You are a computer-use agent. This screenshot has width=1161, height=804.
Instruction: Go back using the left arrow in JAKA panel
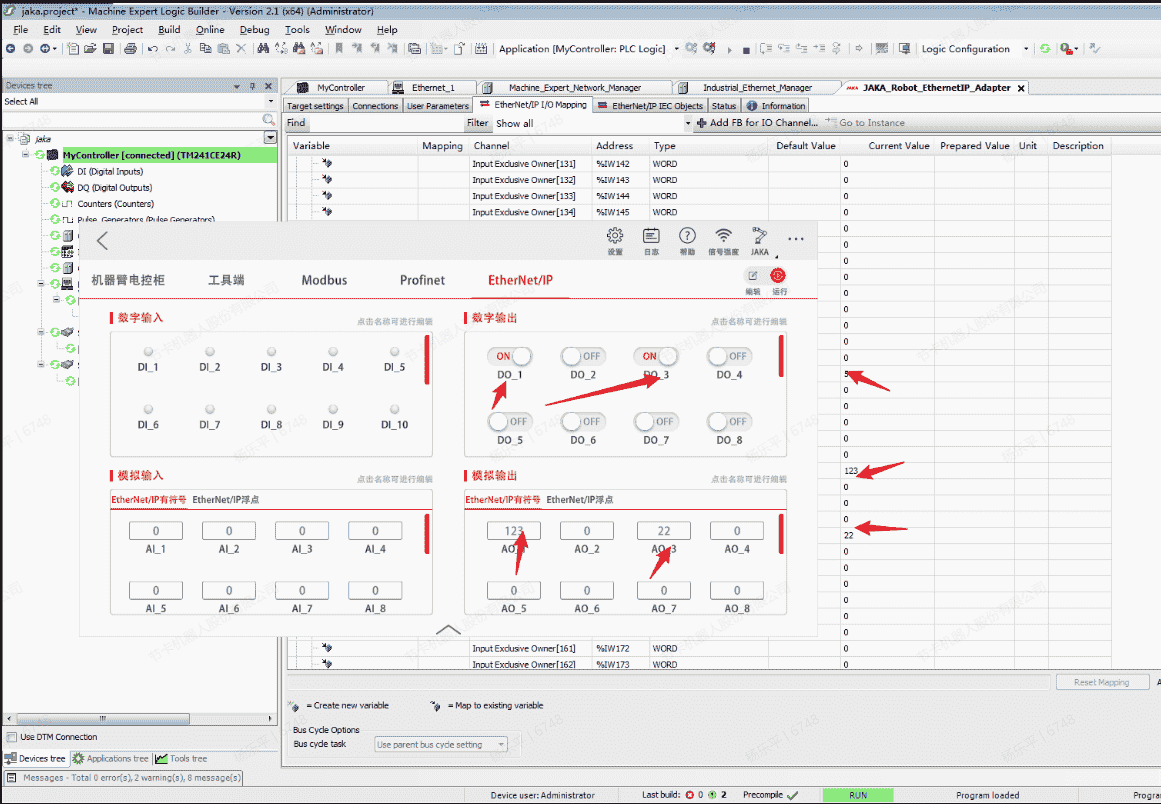[x=102, y=240]
